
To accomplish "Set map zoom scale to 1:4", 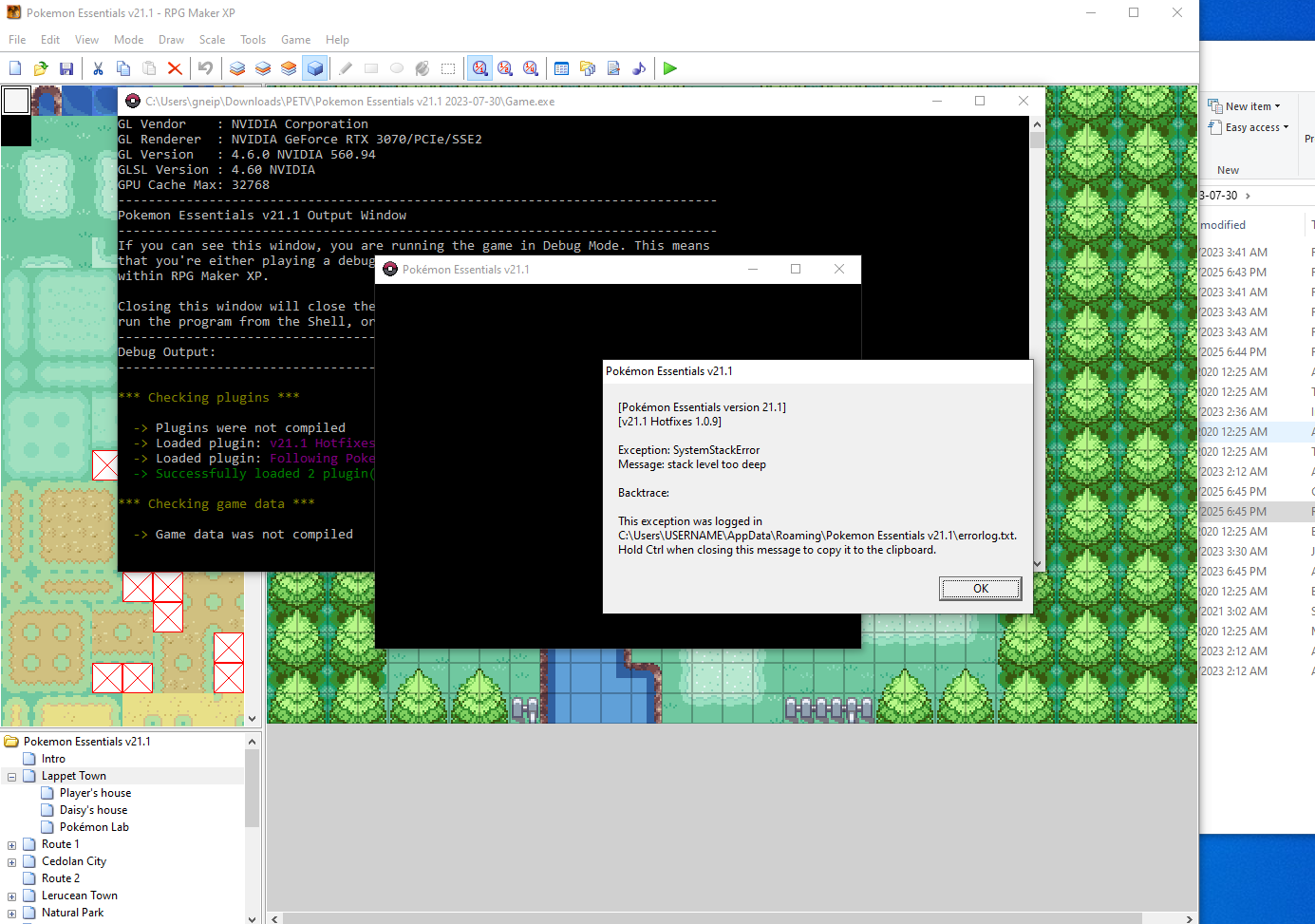I will (531, 68).
